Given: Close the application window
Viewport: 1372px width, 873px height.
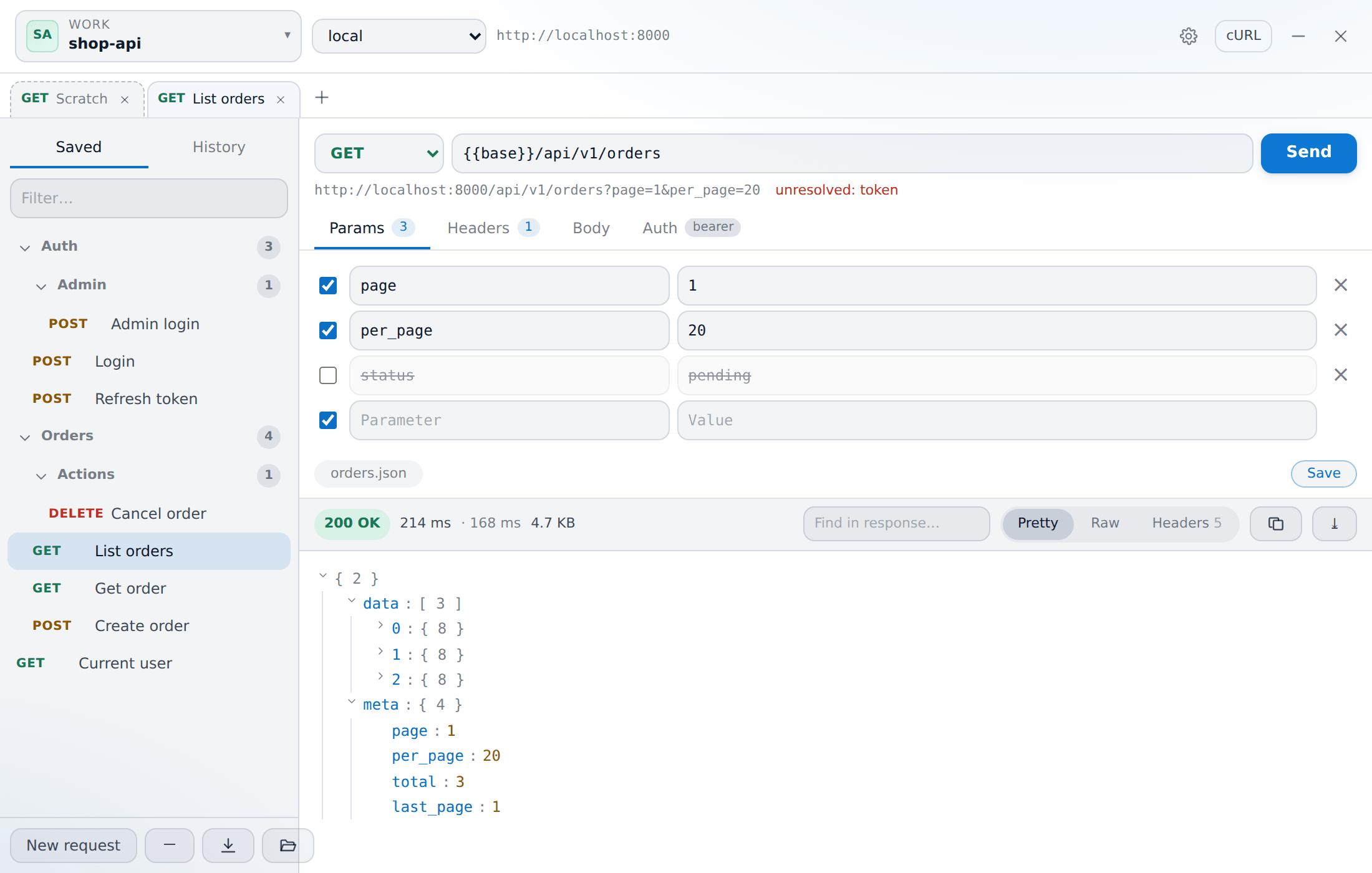Looking at the screenshot, I should (1341, 36).
